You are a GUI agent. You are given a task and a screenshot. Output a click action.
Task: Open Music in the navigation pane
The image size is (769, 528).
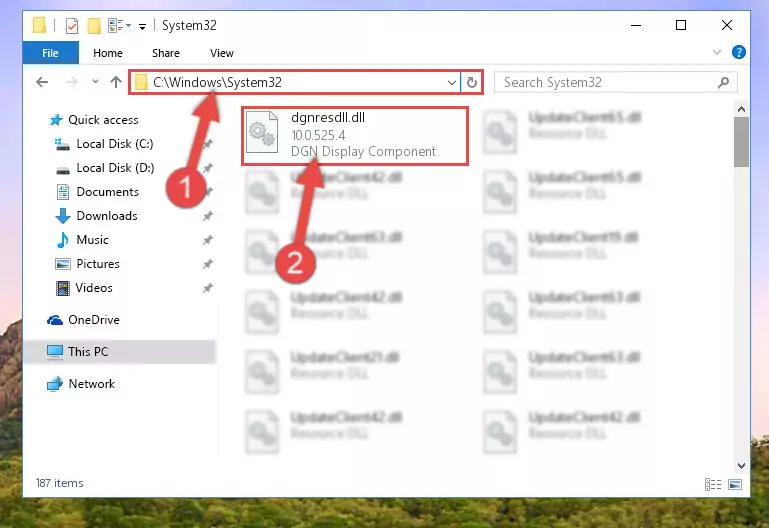pos(92,240)
